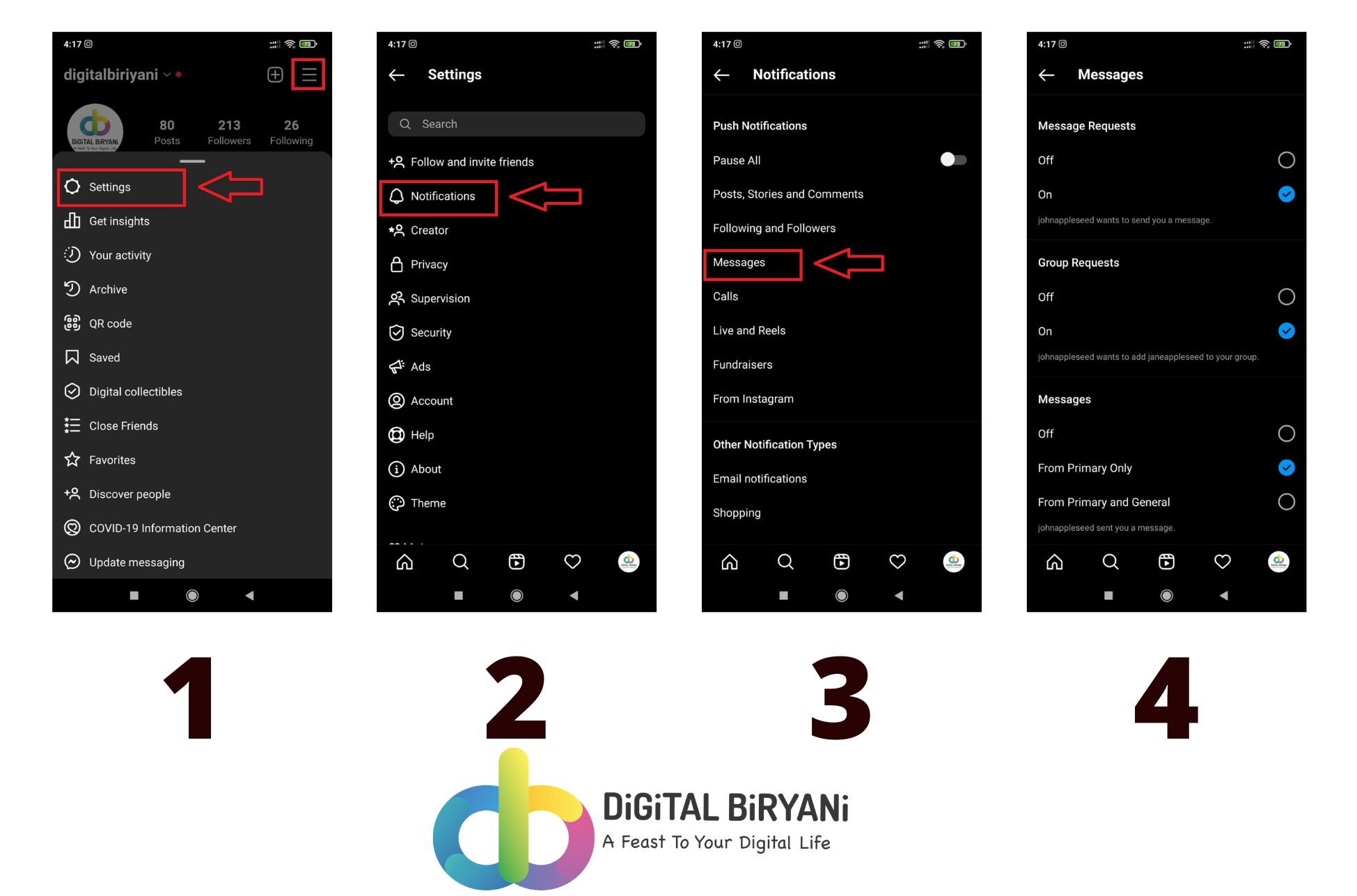Tap Follow and invite friends button
1357x896 pixels.
472,161
